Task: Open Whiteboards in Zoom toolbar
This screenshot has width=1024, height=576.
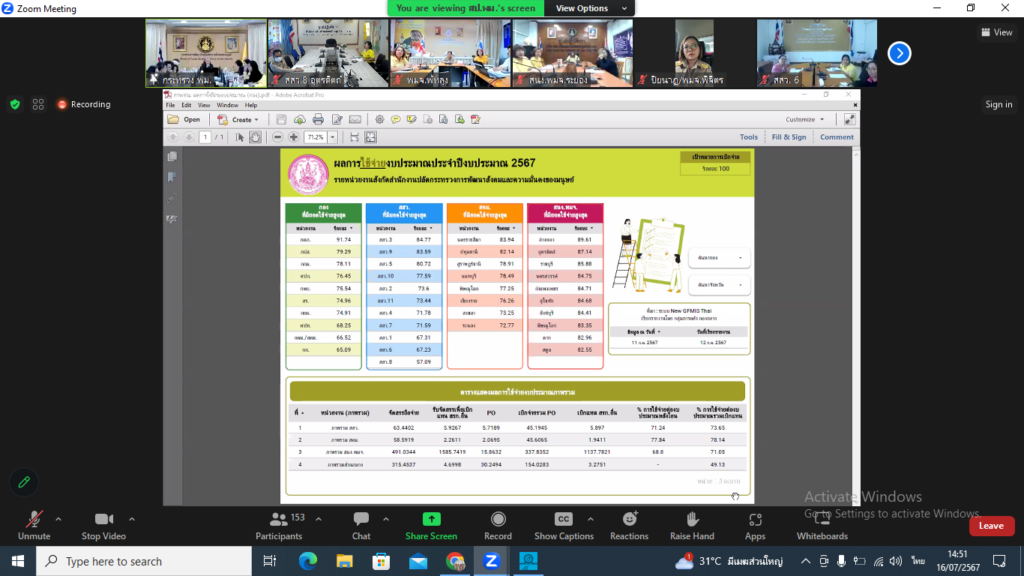Action: tap(822, 526)
